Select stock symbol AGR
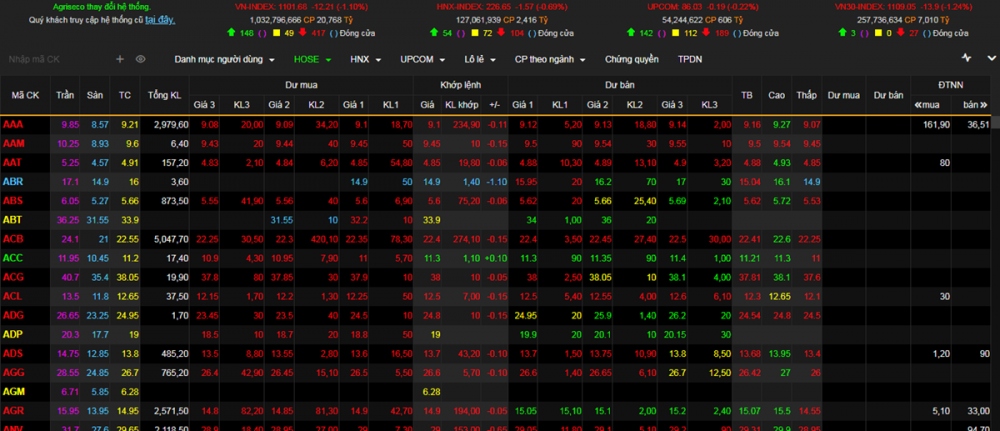The image size is (1000, 431). click(13, 411)
